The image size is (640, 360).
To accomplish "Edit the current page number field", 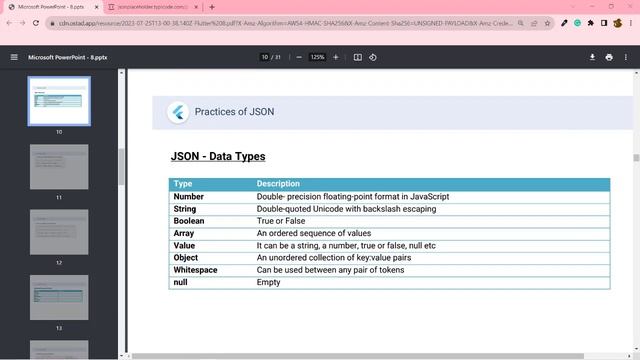I will click(264, 57).
